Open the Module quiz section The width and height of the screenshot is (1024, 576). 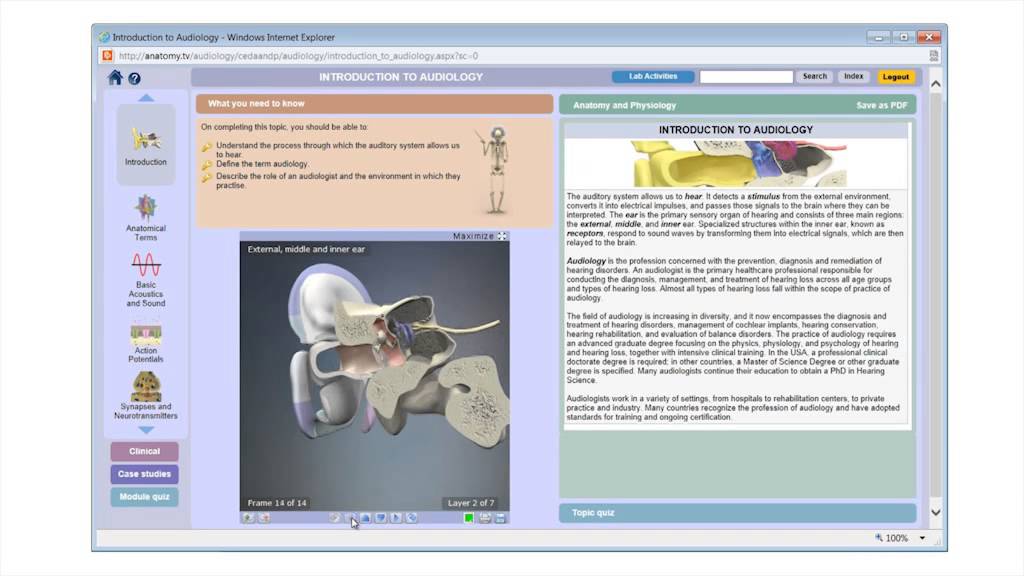pos(144,497)
